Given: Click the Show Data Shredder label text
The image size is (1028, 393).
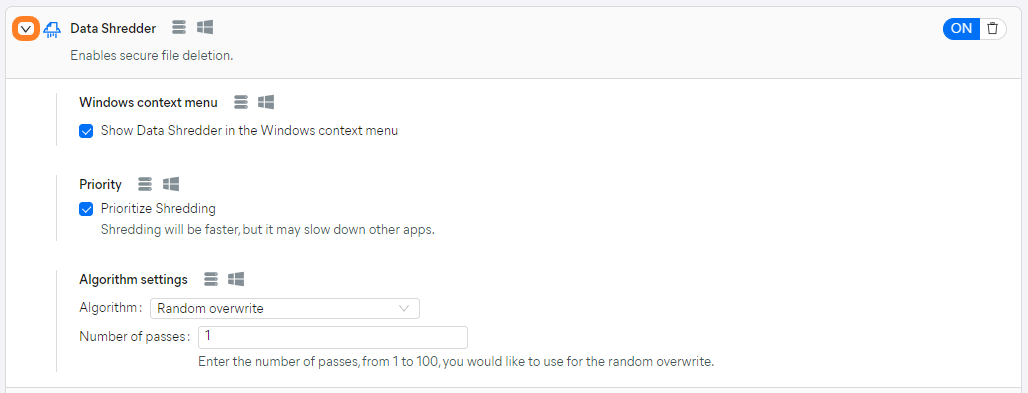Looking at the screenshot, I should (x=249, y=131).
